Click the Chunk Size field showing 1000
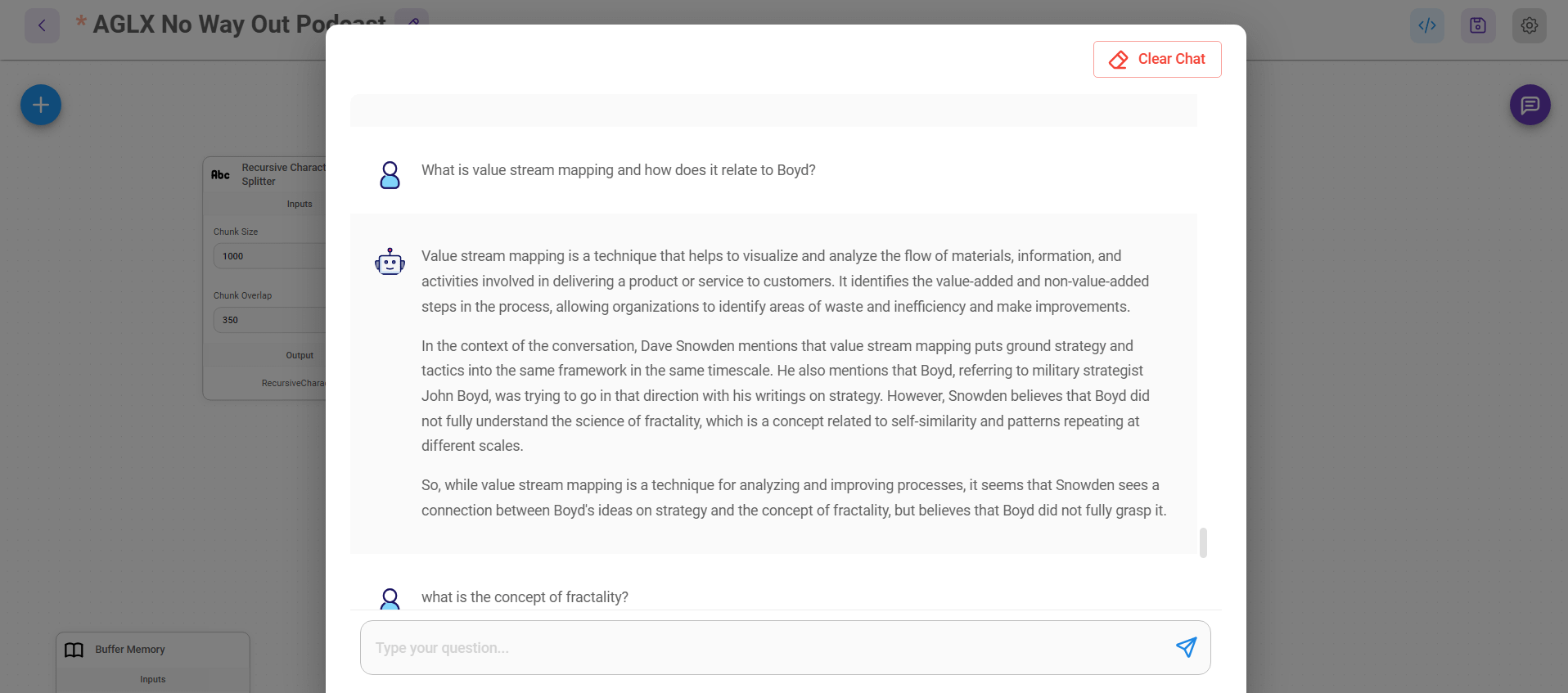Viewport: 1568px width, 693px height. (x=270, y=256)
